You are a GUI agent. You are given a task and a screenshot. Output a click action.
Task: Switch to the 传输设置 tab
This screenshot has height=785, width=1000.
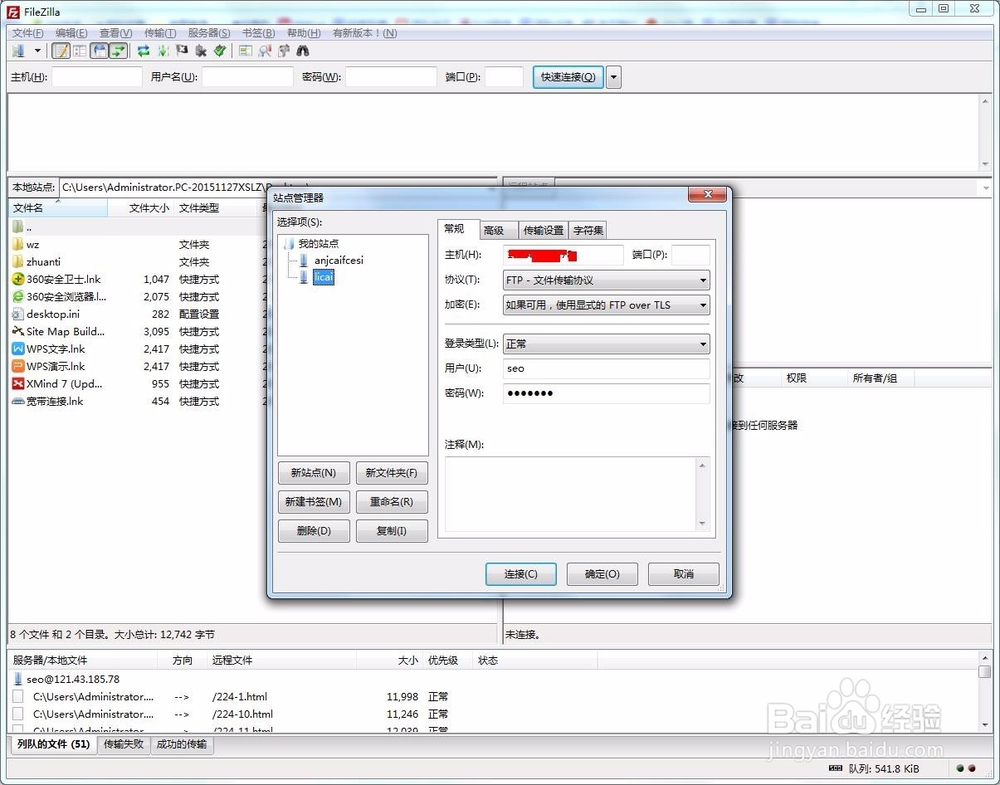pyautogui.click(x=543, y=230)
